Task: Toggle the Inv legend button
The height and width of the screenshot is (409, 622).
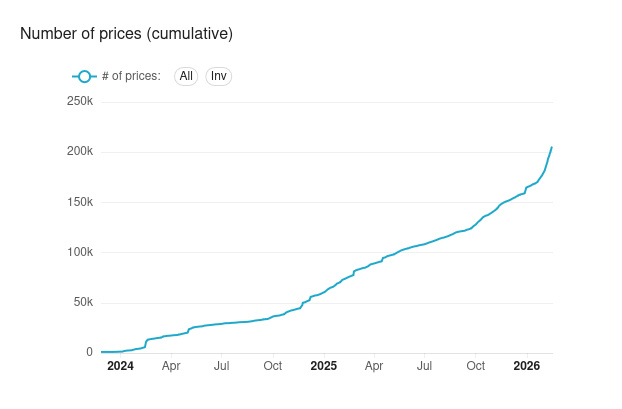Action: pos(219,76)
